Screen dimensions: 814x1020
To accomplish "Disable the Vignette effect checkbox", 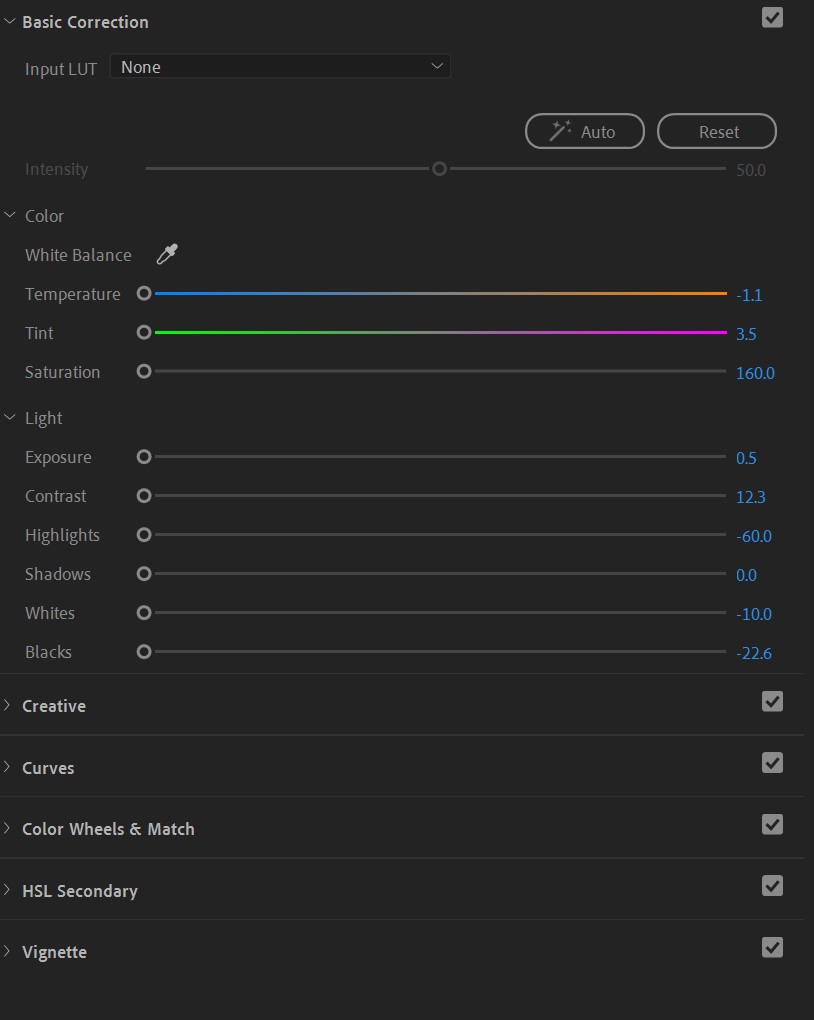I will coord(771,947).
